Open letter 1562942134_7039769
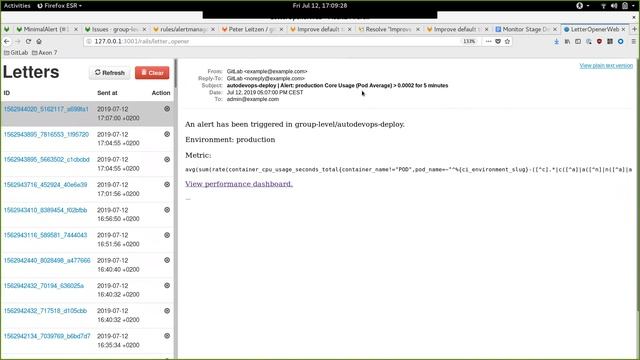This screenshot has height=360, width=640. click(47, 336)
